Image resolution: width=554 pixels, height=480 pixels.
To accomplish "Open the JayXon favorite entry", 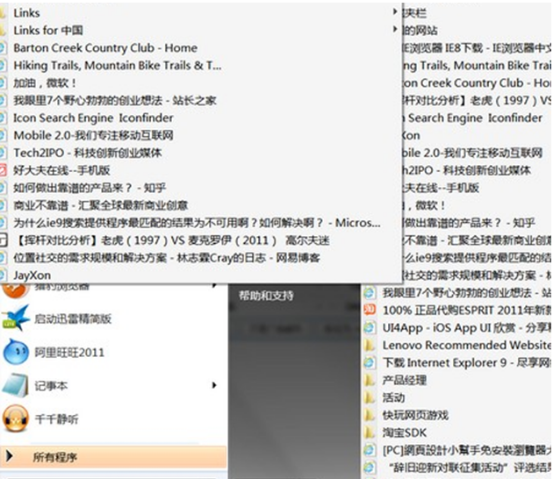I will (32, 275).
